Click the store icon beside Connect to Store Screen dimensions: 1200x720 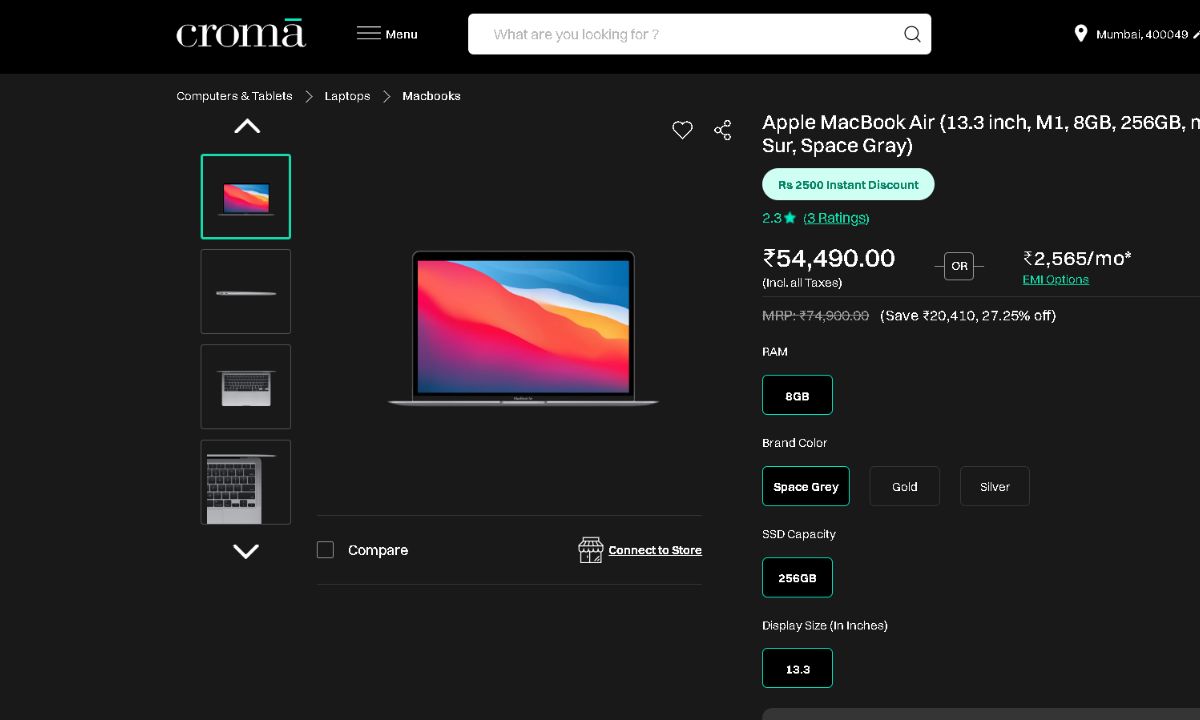[x=591, y=550]
